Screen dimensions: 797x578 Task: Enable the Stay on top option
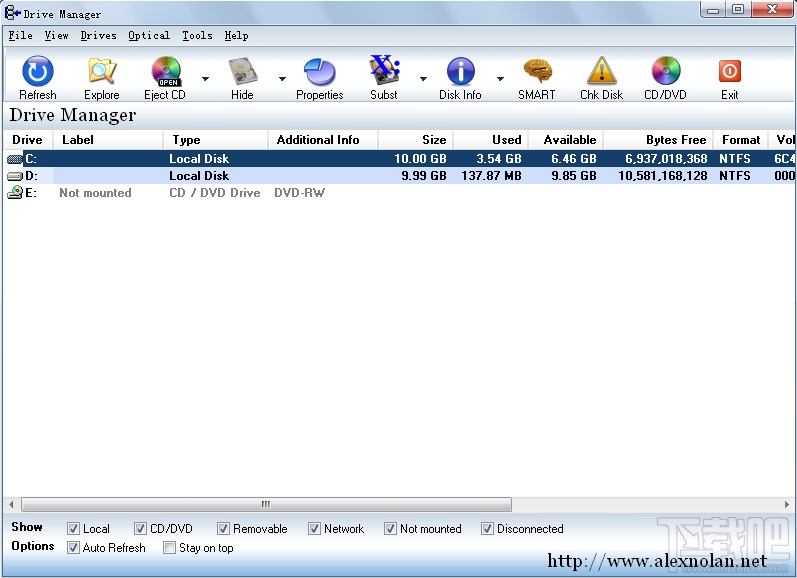[169, 547]
